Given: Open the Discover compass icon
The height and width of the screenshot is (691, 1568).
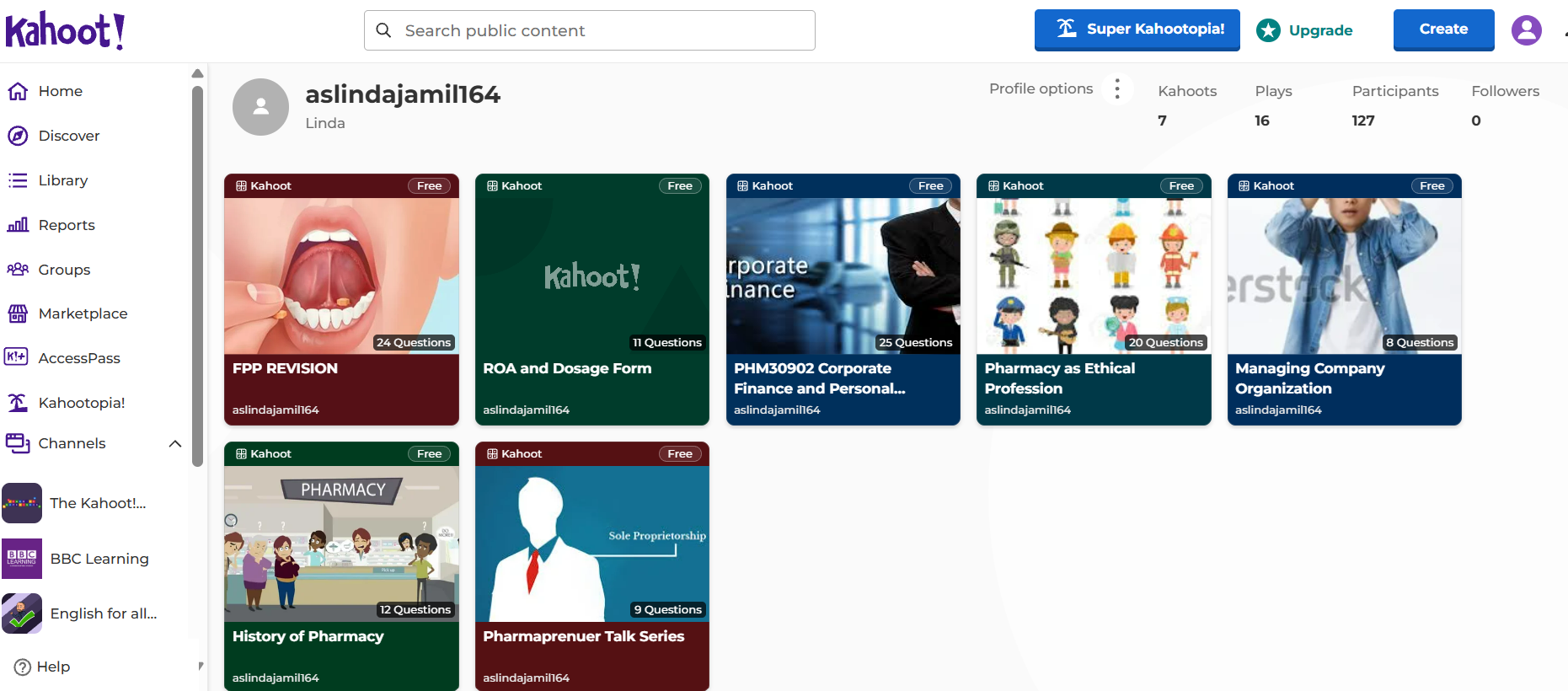Looking at the screenshot, I should pos(18,136).
